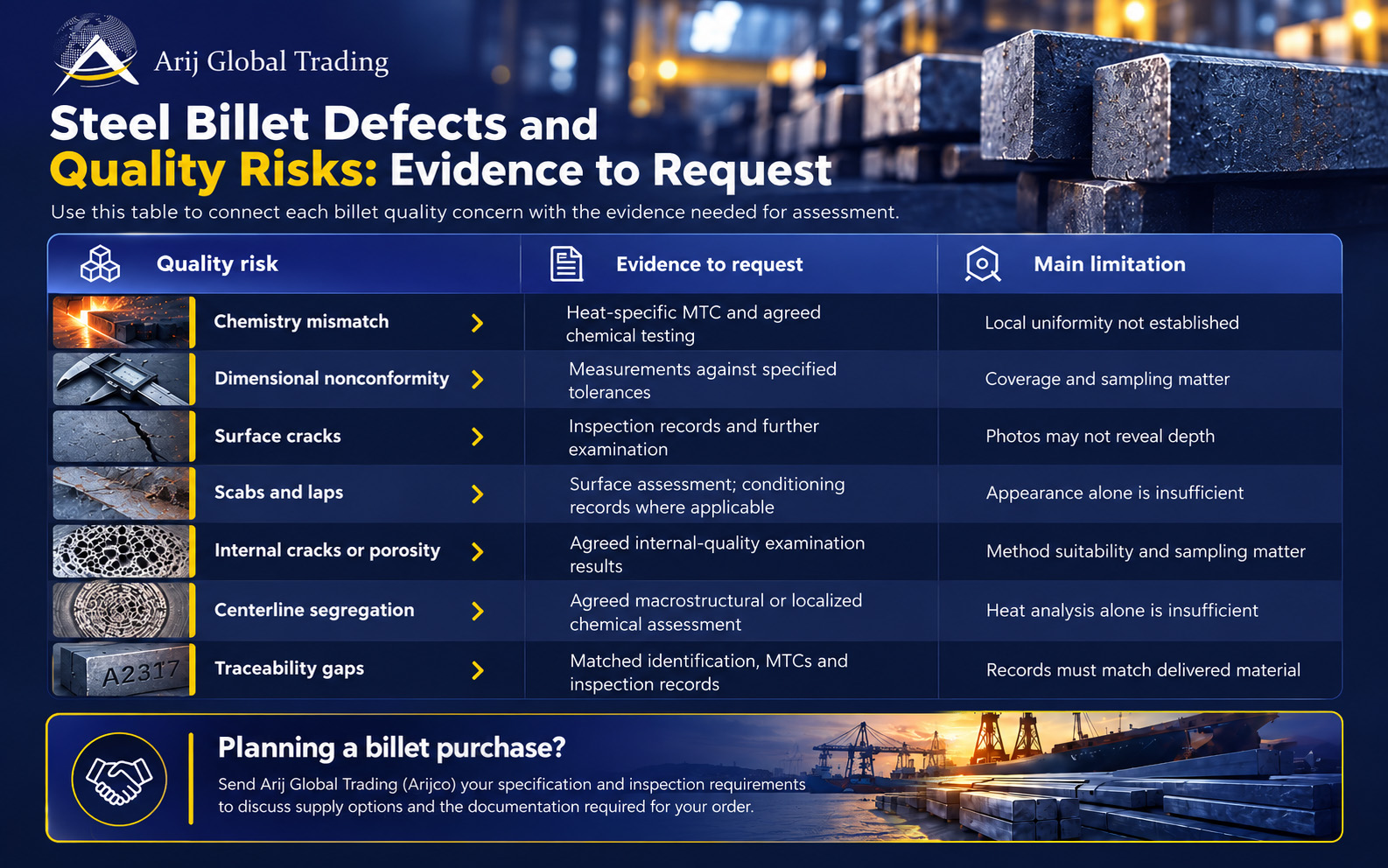Open the Surface cracks thumbnail image

pos(121,436)
